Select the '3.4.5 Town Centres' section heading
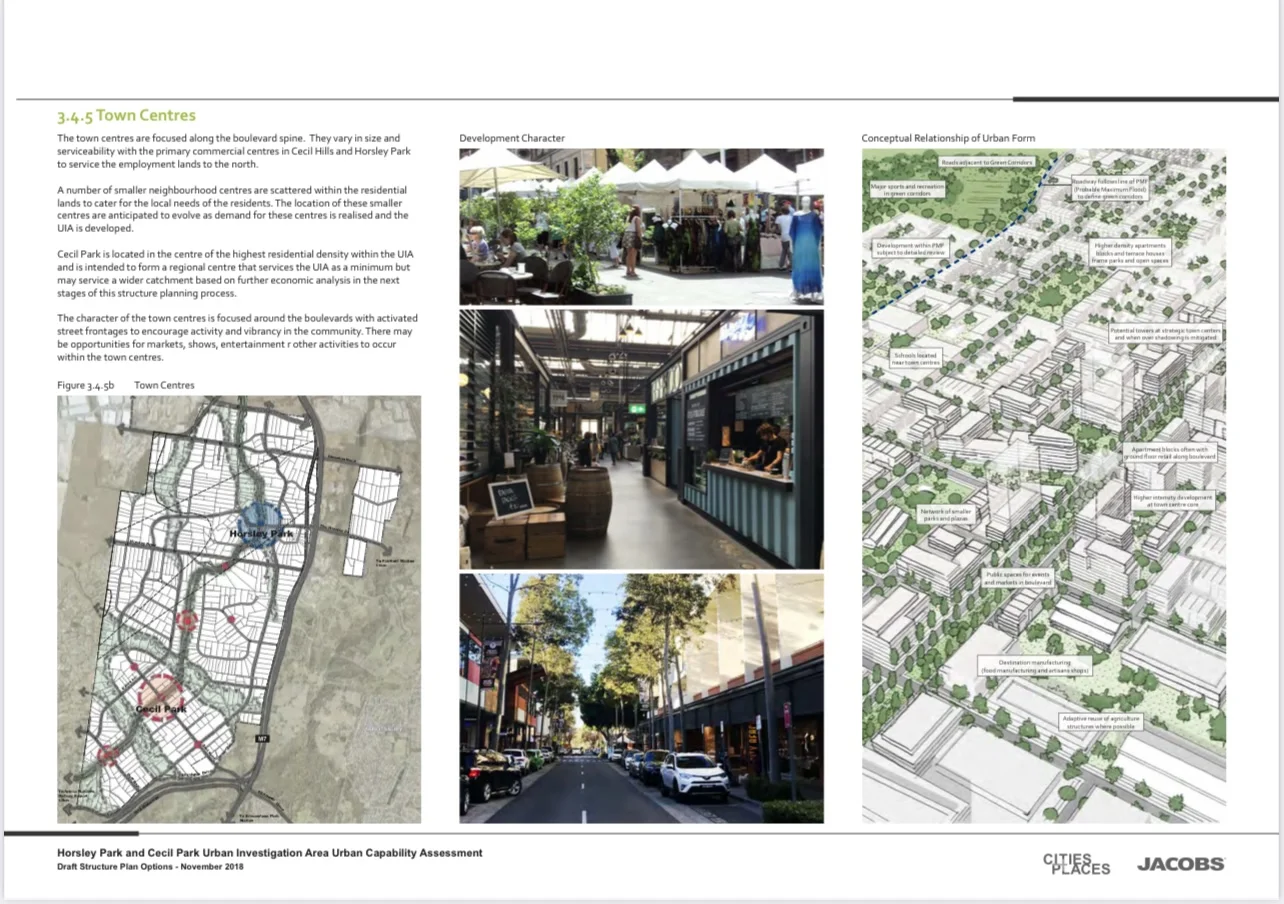The width and height of the screenshot is (1284, 904). point(126,116)
